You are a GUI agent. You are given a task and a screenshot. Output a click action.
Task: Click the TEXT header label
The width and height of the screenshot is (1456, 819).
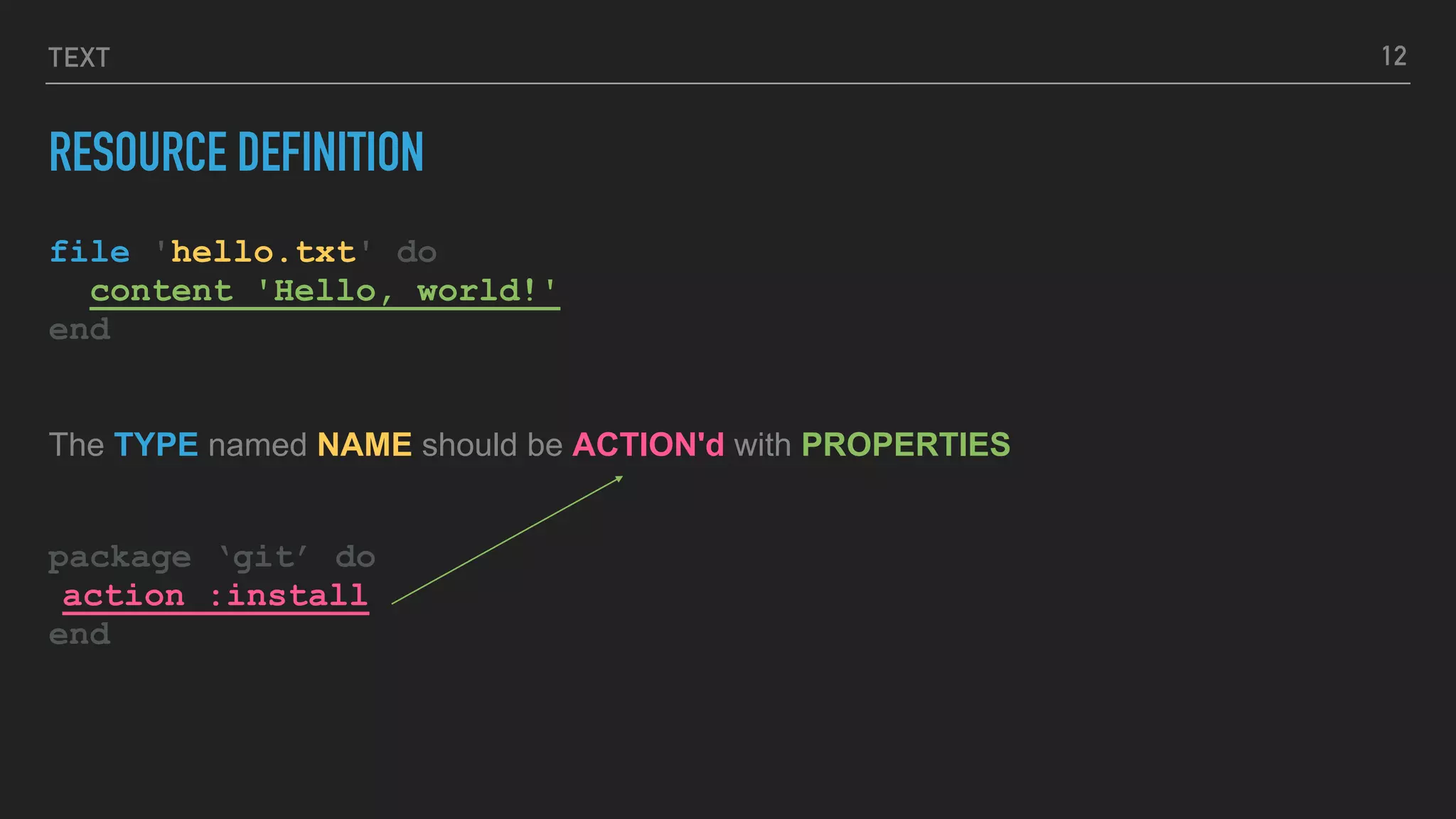coord(79,58)
